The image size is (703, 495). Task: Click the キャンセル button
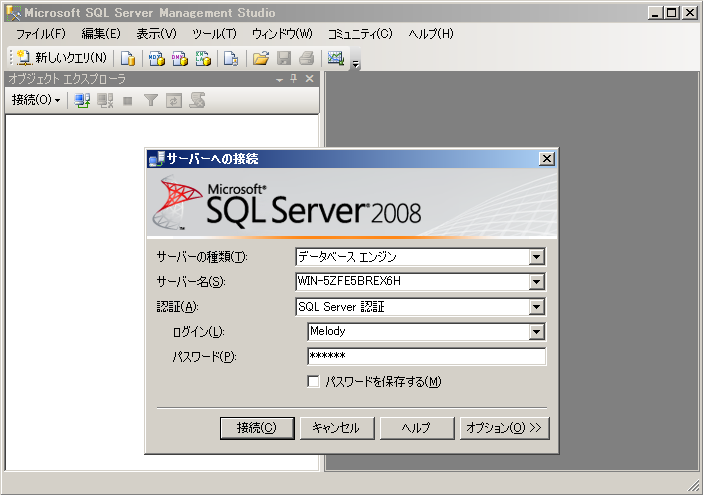click(x=336, y=428)
